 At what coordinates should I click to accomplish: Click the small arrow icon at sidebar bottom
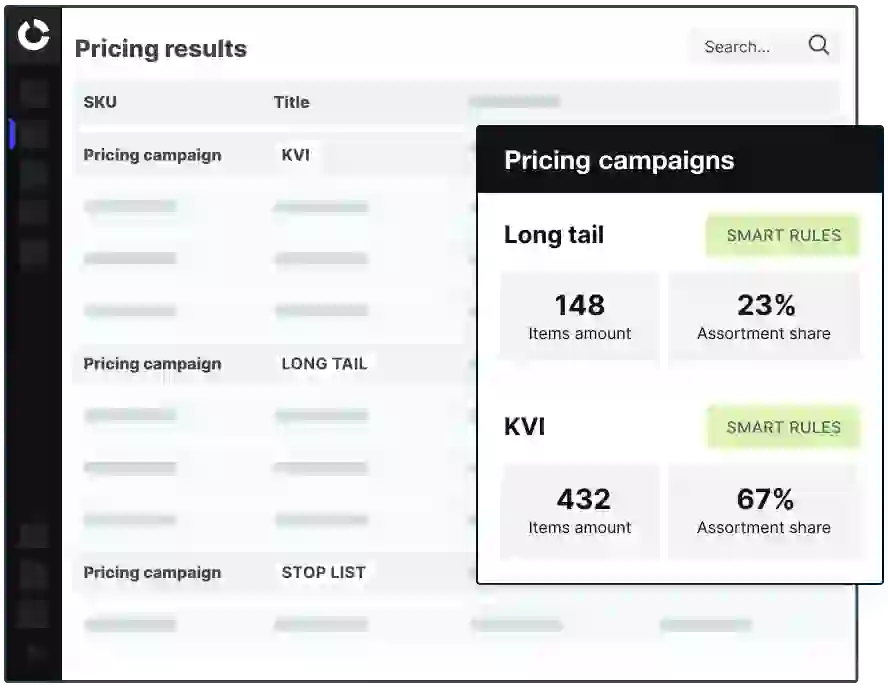(35, 653)
